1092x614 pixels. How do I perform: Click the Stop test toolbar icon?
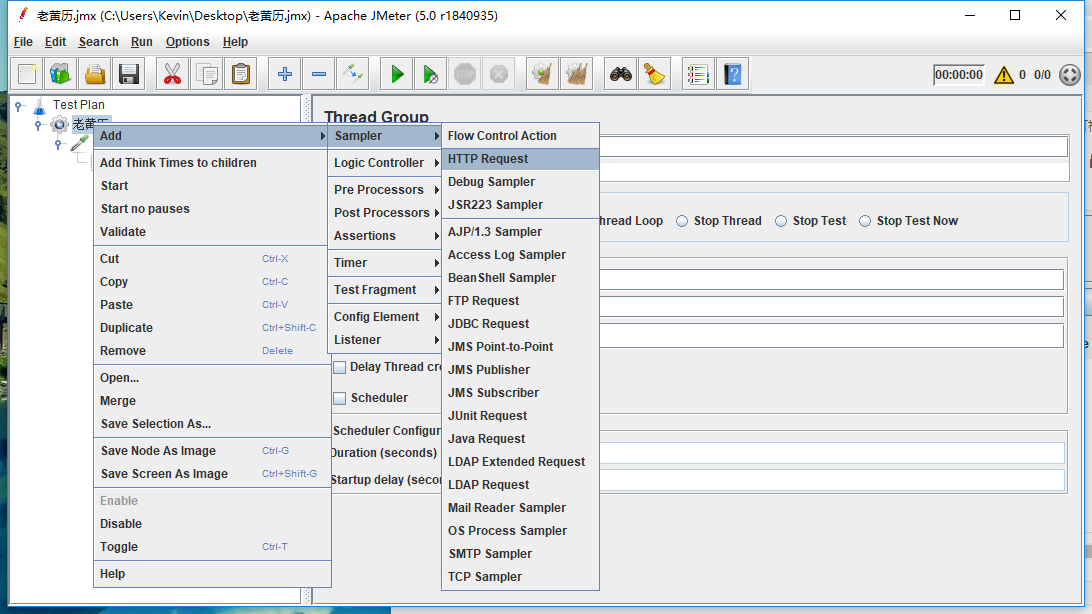pos(465,74)
